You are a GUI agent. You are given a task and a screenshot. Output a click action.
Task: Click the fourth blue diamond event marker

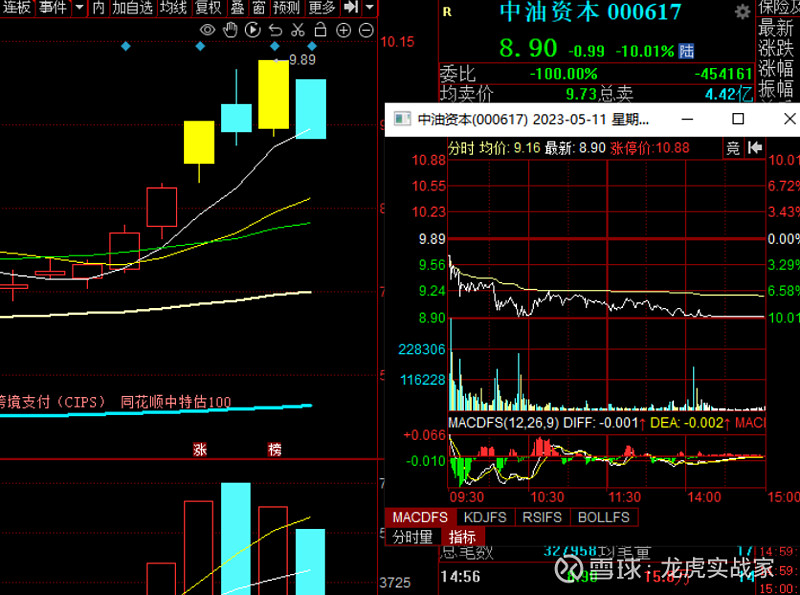pos(312,46)
